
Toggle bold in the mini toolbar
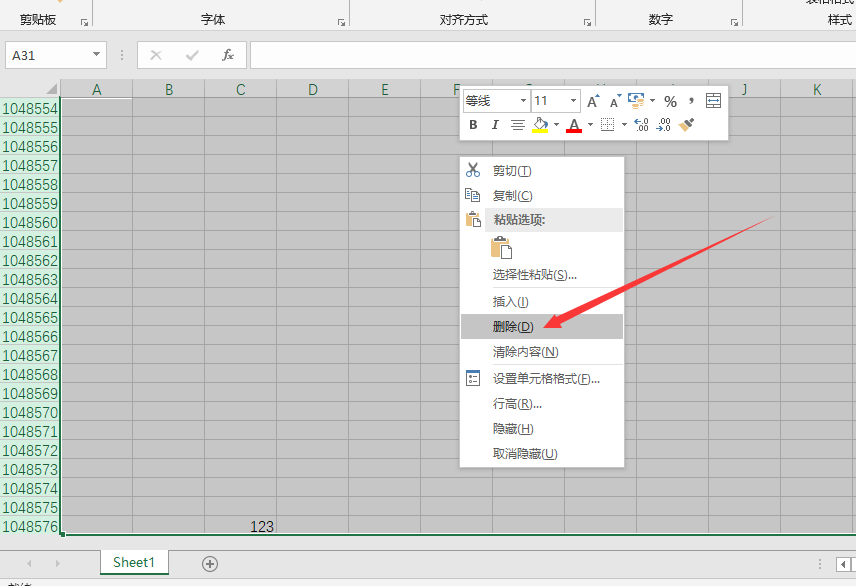473,125
